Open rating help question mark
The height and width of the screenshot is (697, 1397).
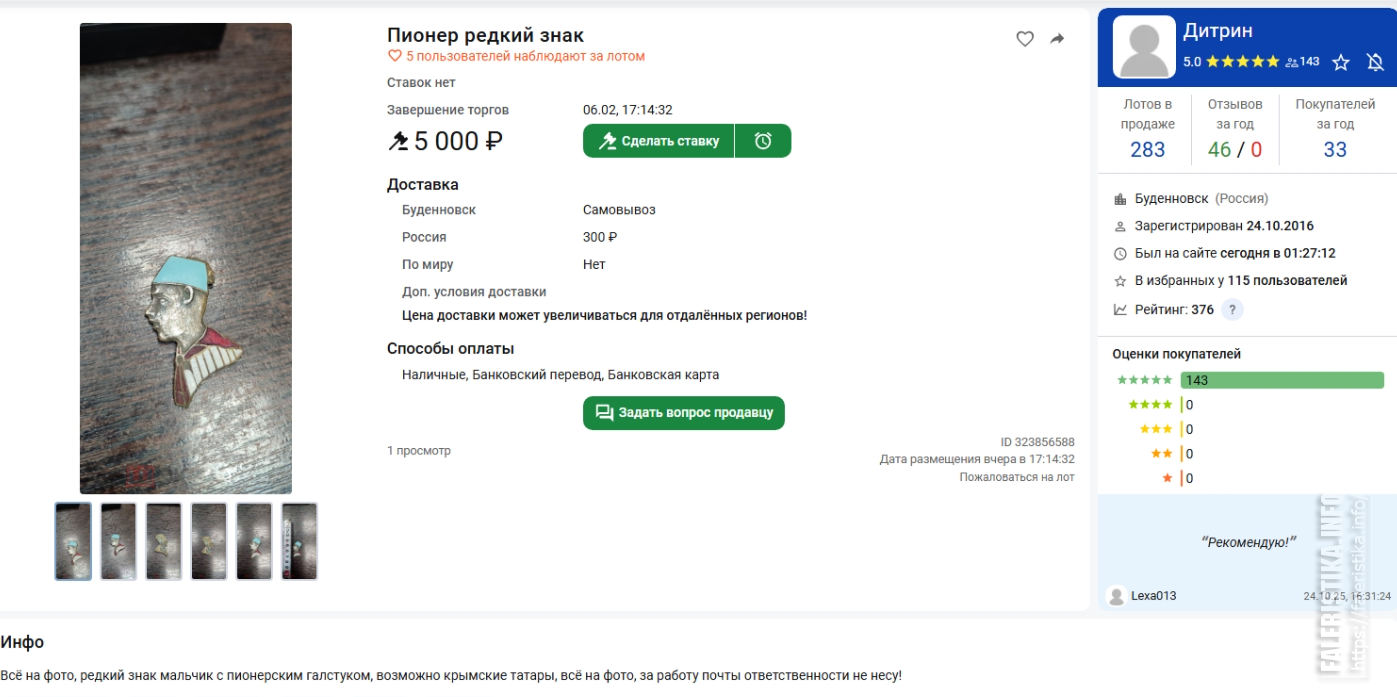tap(1232, 310)
